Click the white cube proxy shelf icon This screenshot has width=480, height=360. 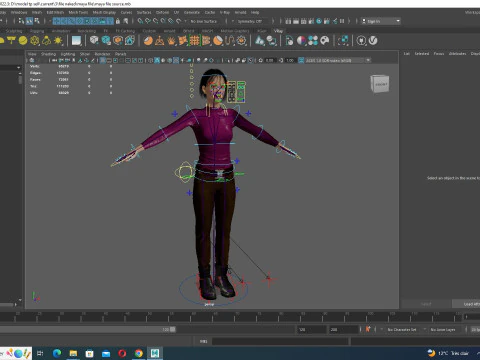[x=94, y=41]
